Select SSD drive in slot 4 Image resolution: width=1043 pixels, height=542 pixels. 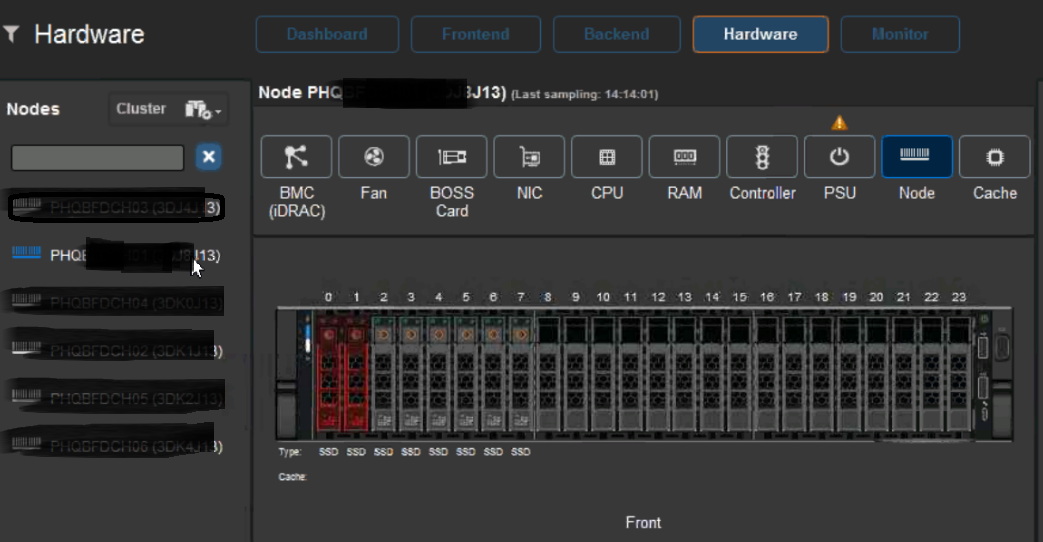tap(438, 374)
